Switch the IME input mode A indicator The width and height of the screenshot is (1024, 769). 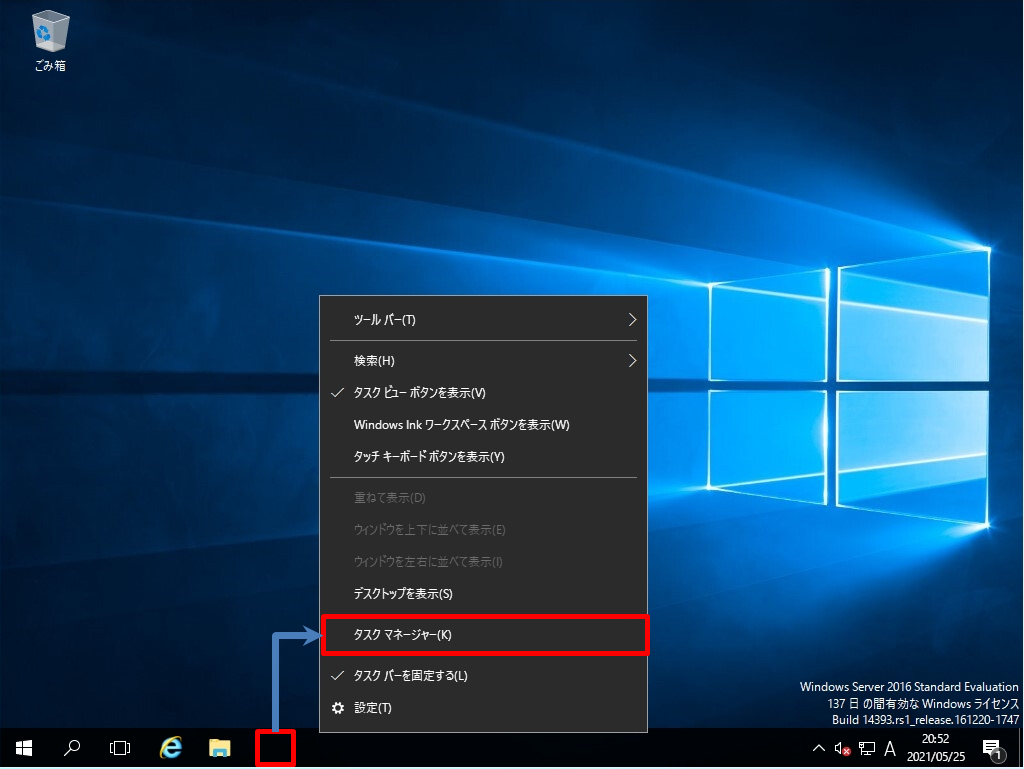pos(889,749)
